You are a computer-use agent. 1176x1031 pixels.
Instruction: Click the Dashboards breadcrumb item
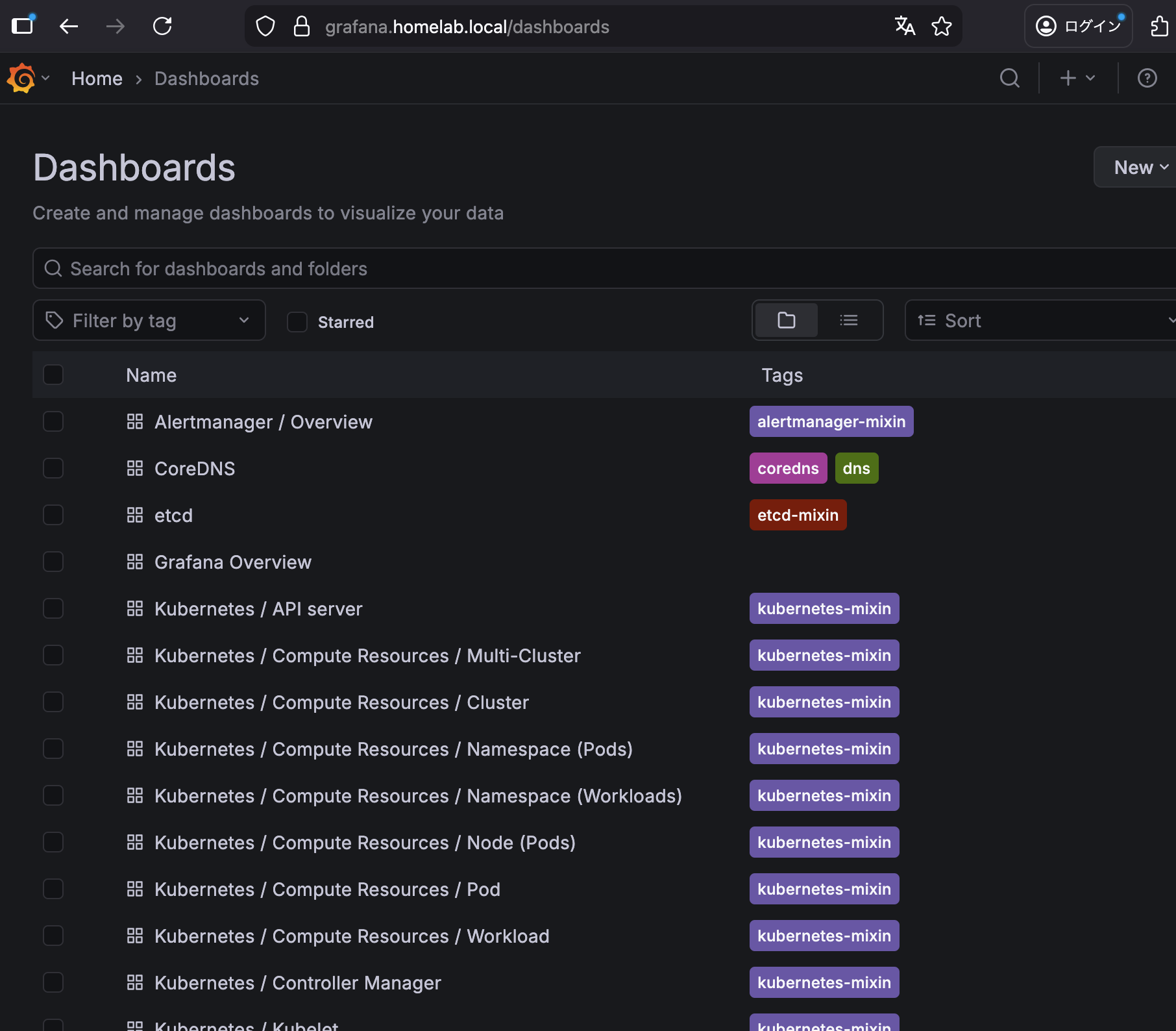pyautogui.click(x=206, y=78)
